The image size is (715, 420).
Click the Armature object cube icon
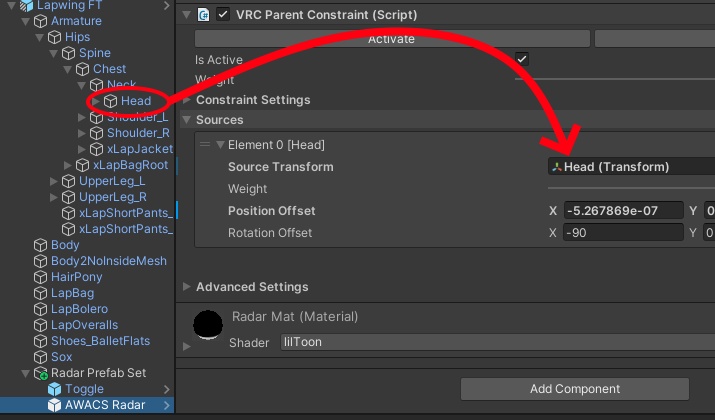point(40,21)
